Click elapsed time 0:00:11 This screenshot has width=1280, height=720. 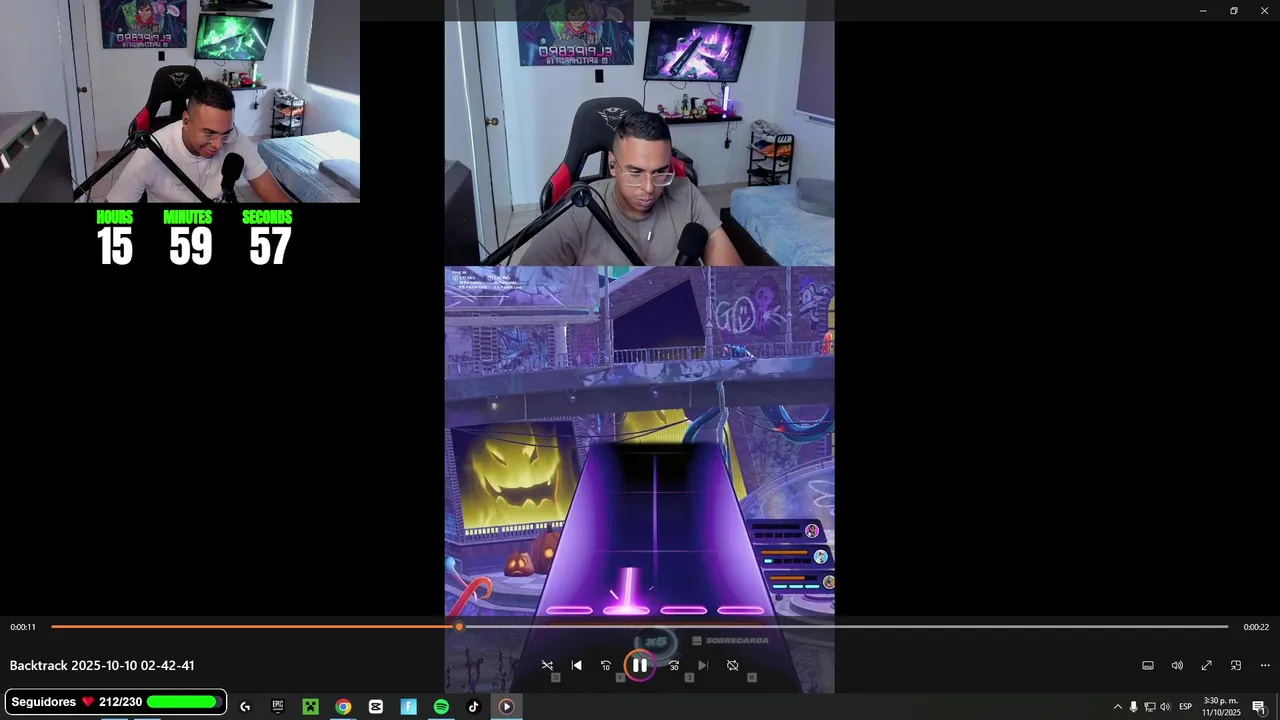23,627
